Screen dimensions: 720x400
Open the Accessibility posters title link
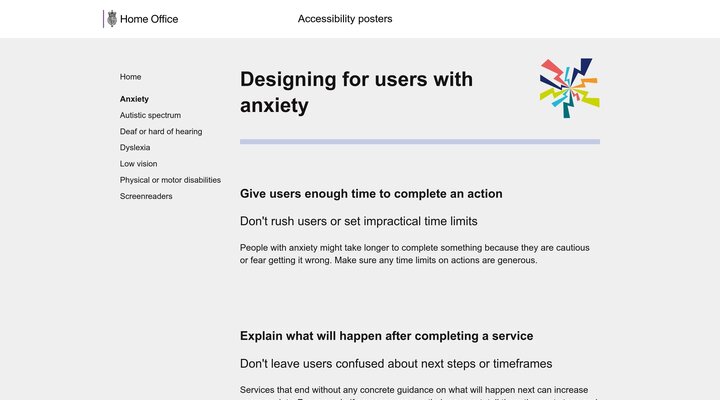[x=345, y=19]
